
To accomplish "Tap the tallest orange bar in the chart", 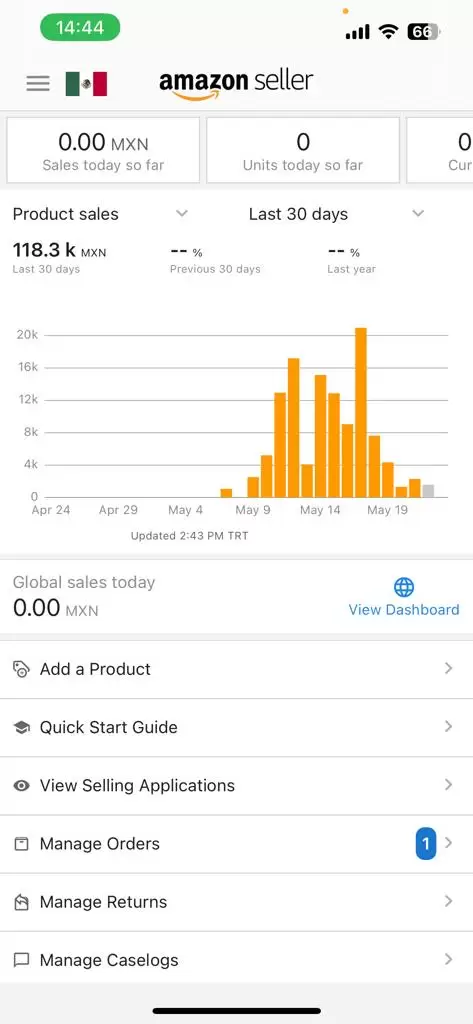I will pos(361,412).
